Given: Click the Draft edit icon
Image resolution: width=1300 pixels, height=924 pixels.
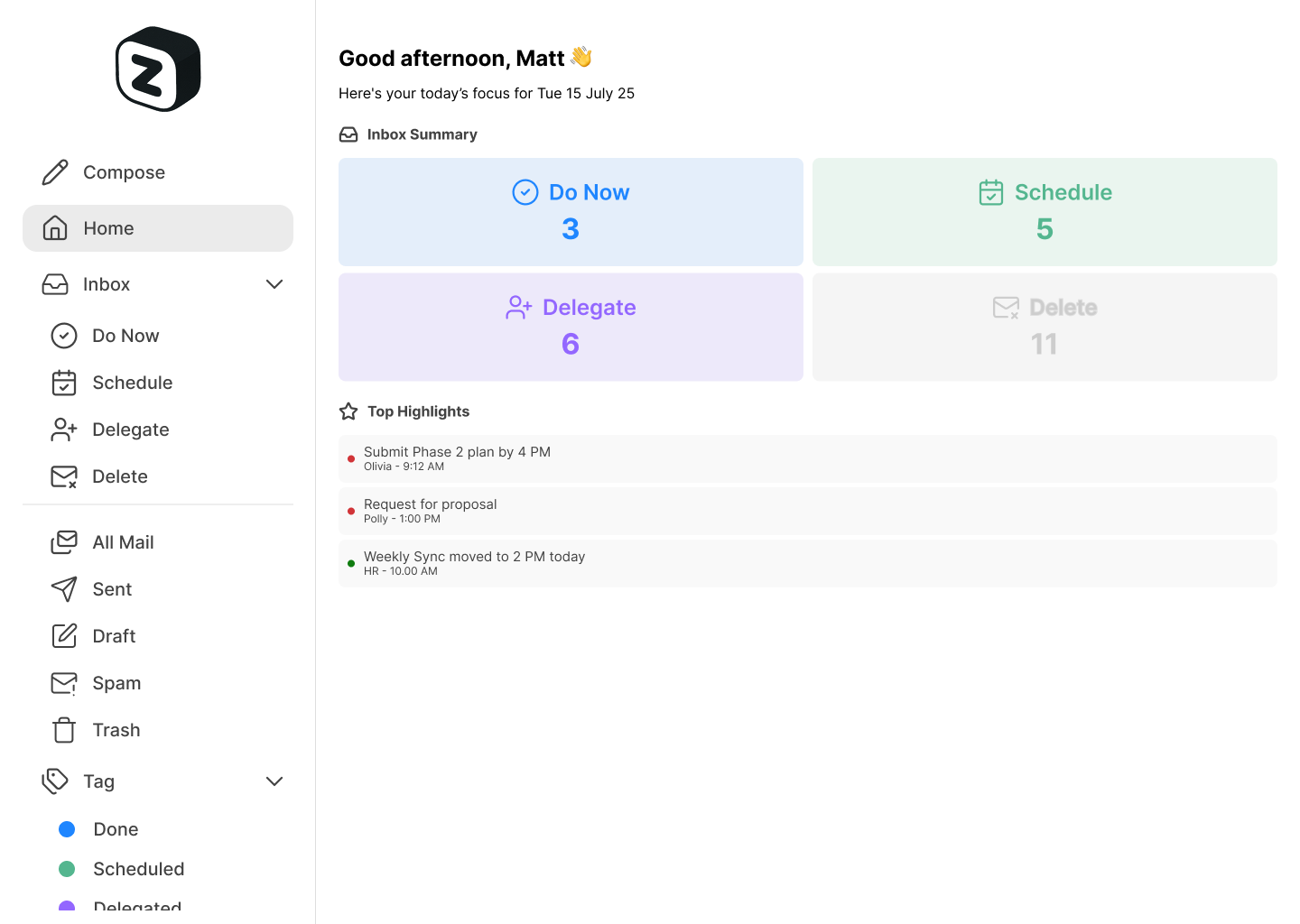Looking at the screenshot, I should tap(64, 636).
